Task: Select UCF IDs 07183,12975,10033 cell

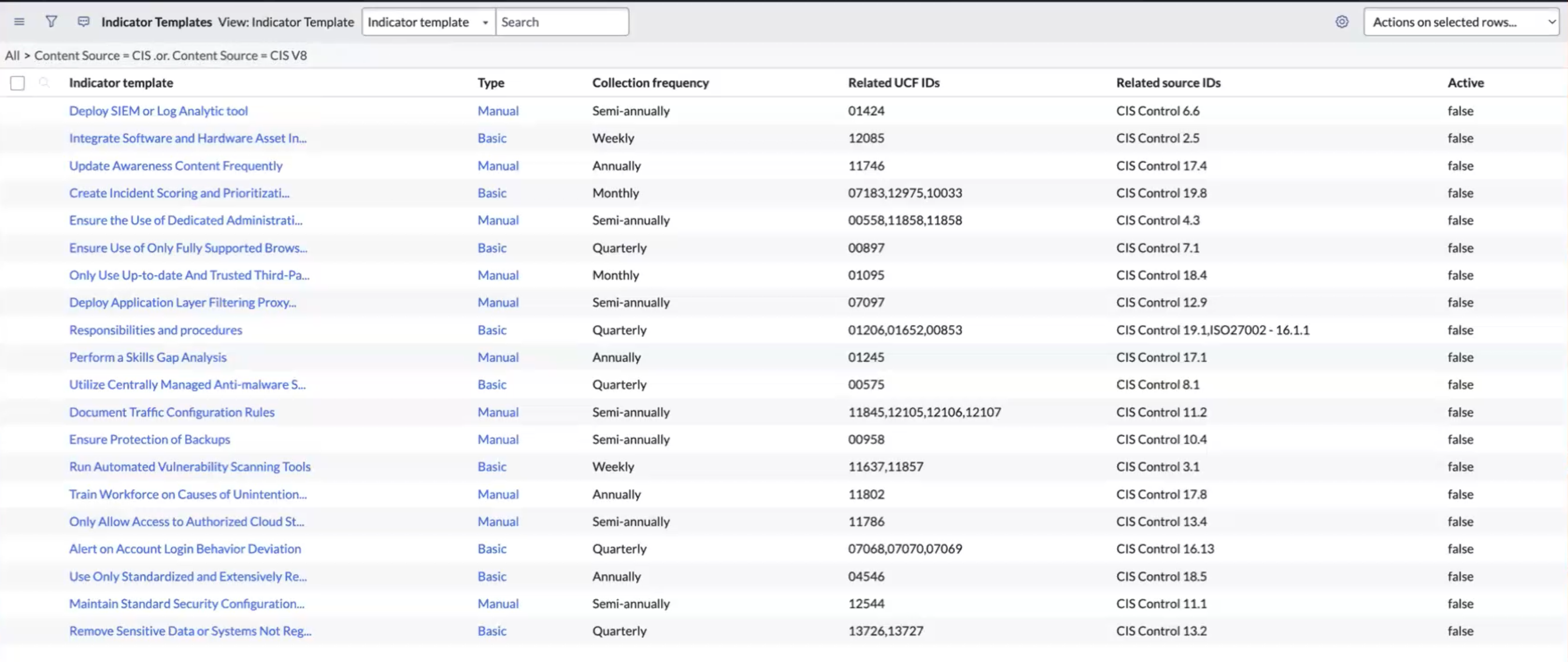Action: pos(904,193)
